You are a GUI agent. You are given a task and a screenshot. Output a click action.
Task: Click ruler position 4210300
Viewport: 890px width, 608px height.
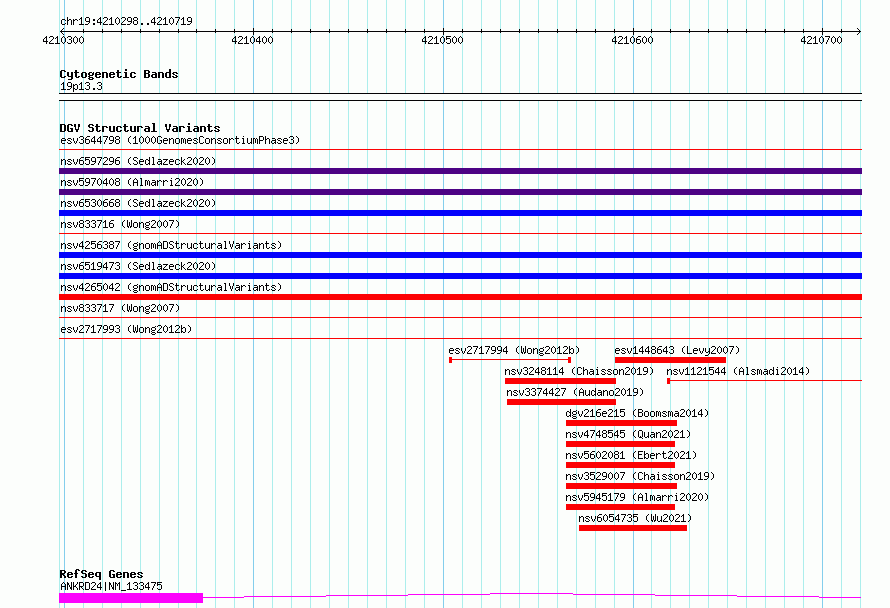point(63,40)
